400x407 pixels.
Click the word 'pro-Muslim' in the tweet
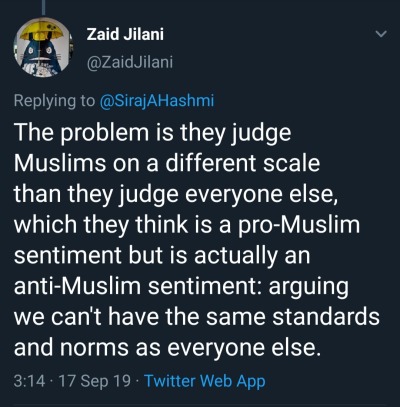click(299, 225)
